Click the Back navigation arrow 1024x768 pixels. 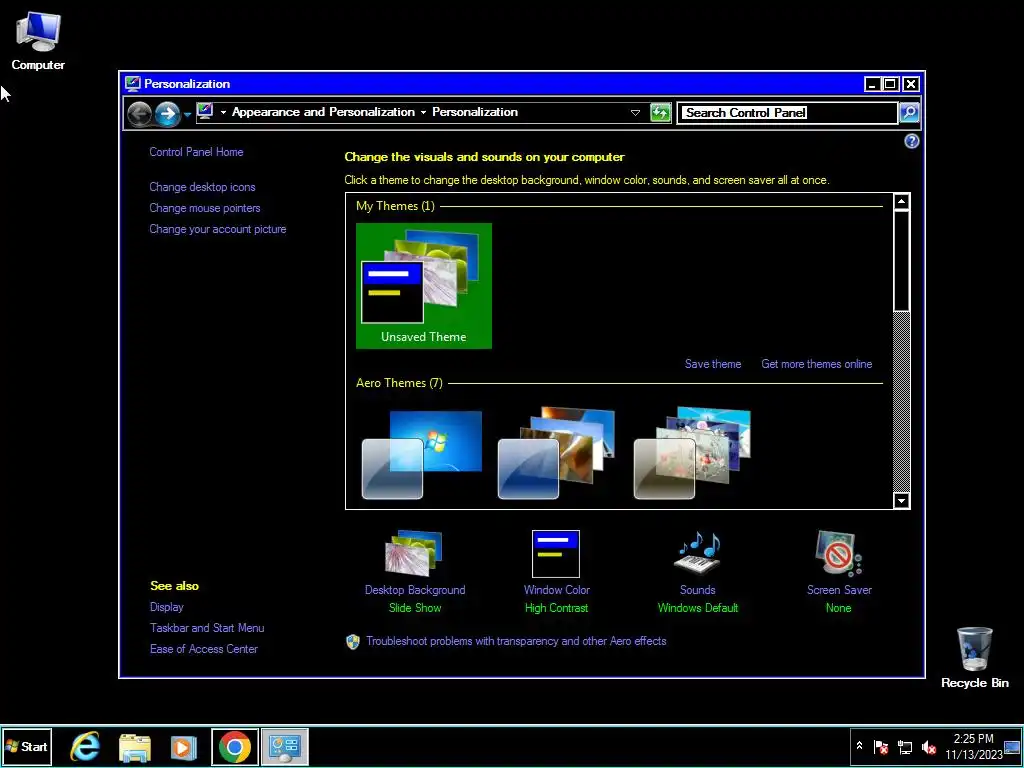pyautogui.click(x=139, y=114)
